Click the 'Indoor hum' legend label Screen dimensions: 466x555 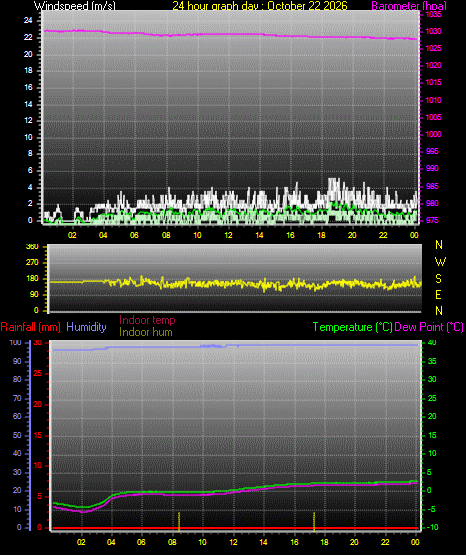point(146,332)
